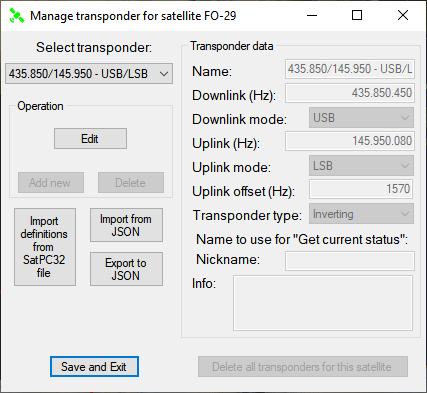Screen dimensions: 427x393
Task: Click the Downlink (Hz) field
Action: [x=350, y=93]
